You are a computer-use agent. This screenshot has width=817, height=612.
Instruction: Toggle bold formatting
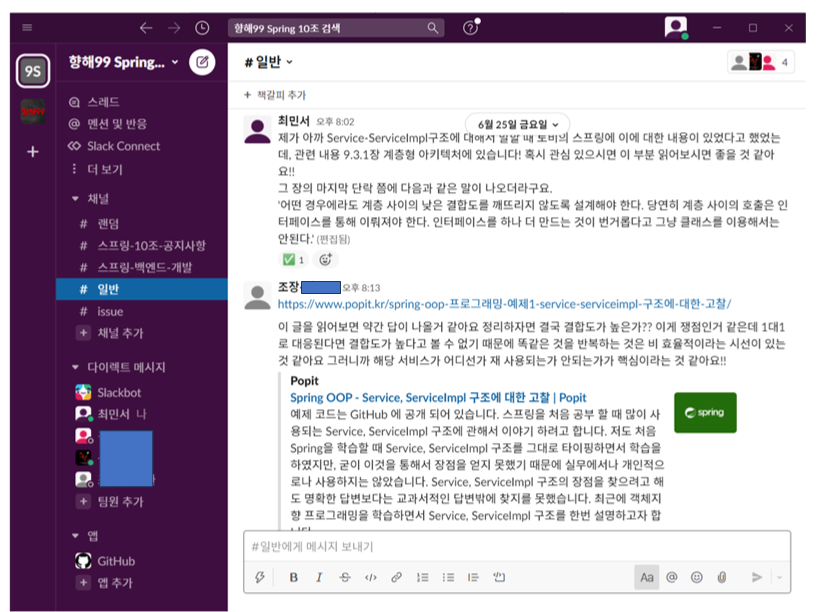pos(294,577)
